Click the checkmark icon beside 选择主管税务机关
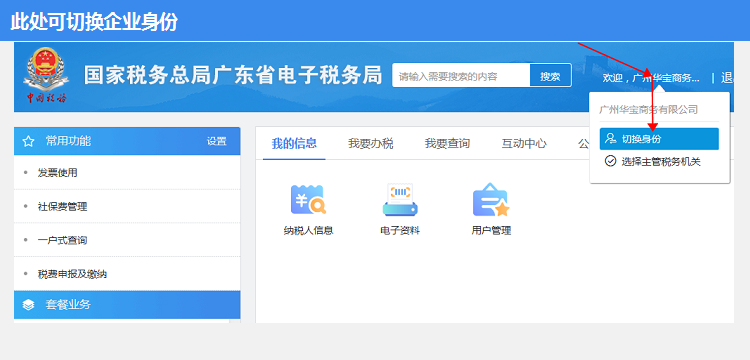Viewport: 750px width, 360px height. click(610, 161)
